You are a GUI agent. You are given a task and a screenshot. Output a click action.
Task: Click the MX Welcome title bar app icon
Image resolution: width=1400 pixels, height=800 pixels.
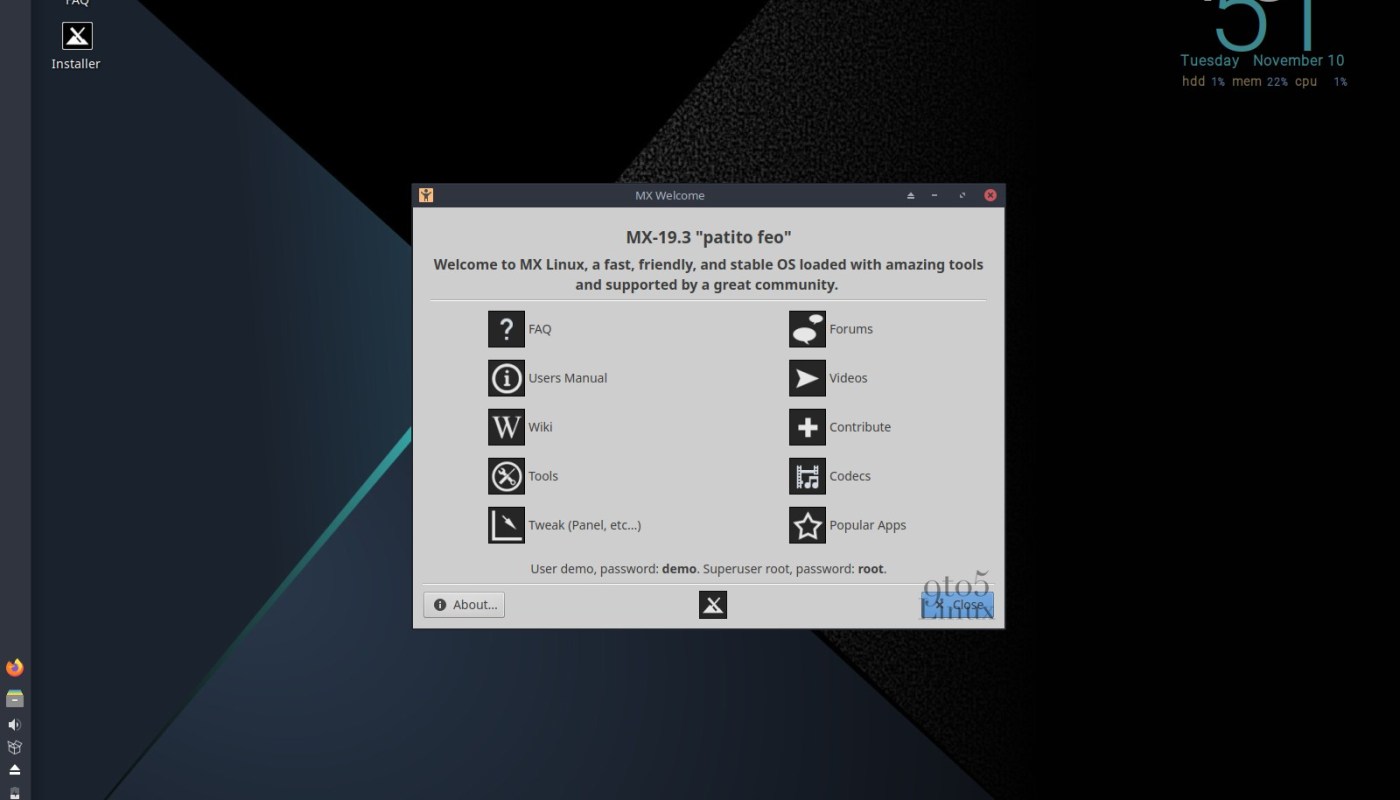[x=426, y=195]
